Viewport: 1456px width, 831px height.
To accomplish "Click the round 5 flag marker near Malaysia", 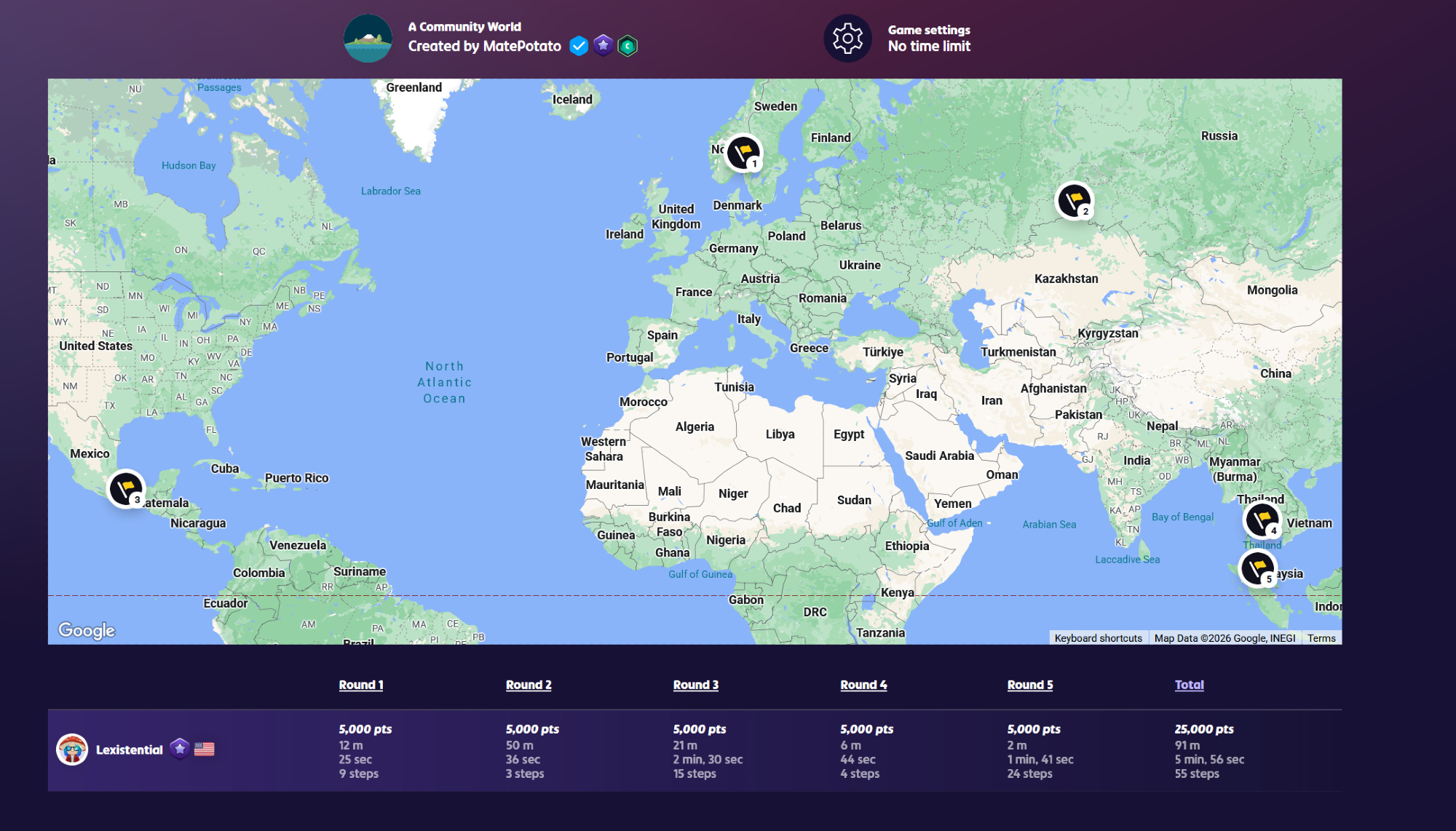I will (1257, 568).
